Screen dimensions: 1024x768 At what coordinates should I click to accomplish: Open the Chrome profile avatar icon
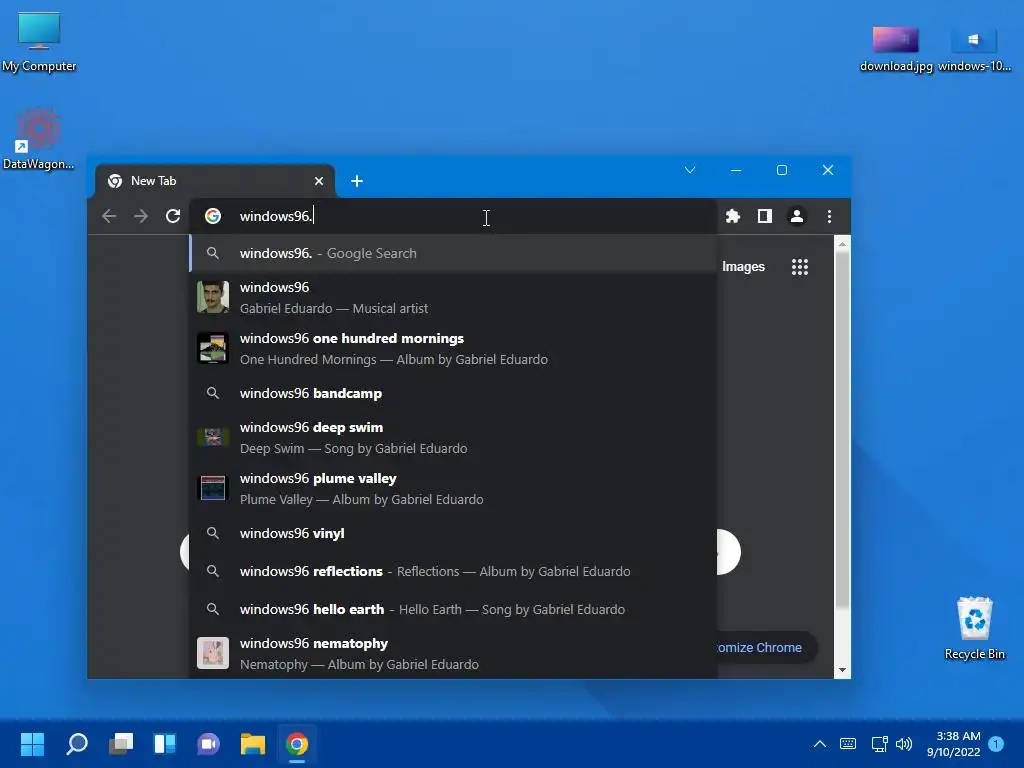[797, 216]
